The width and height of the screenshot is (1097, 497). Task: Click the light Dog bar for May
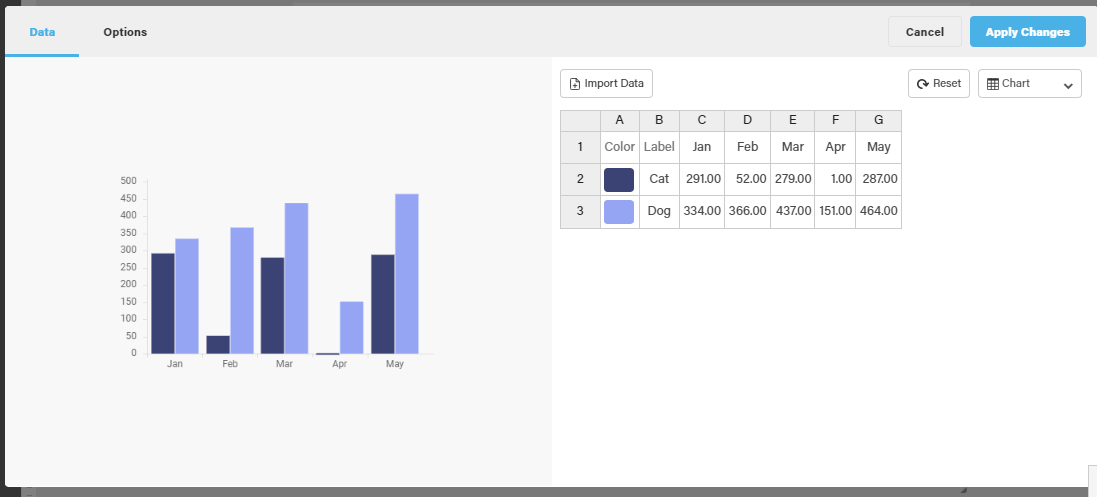406,274
